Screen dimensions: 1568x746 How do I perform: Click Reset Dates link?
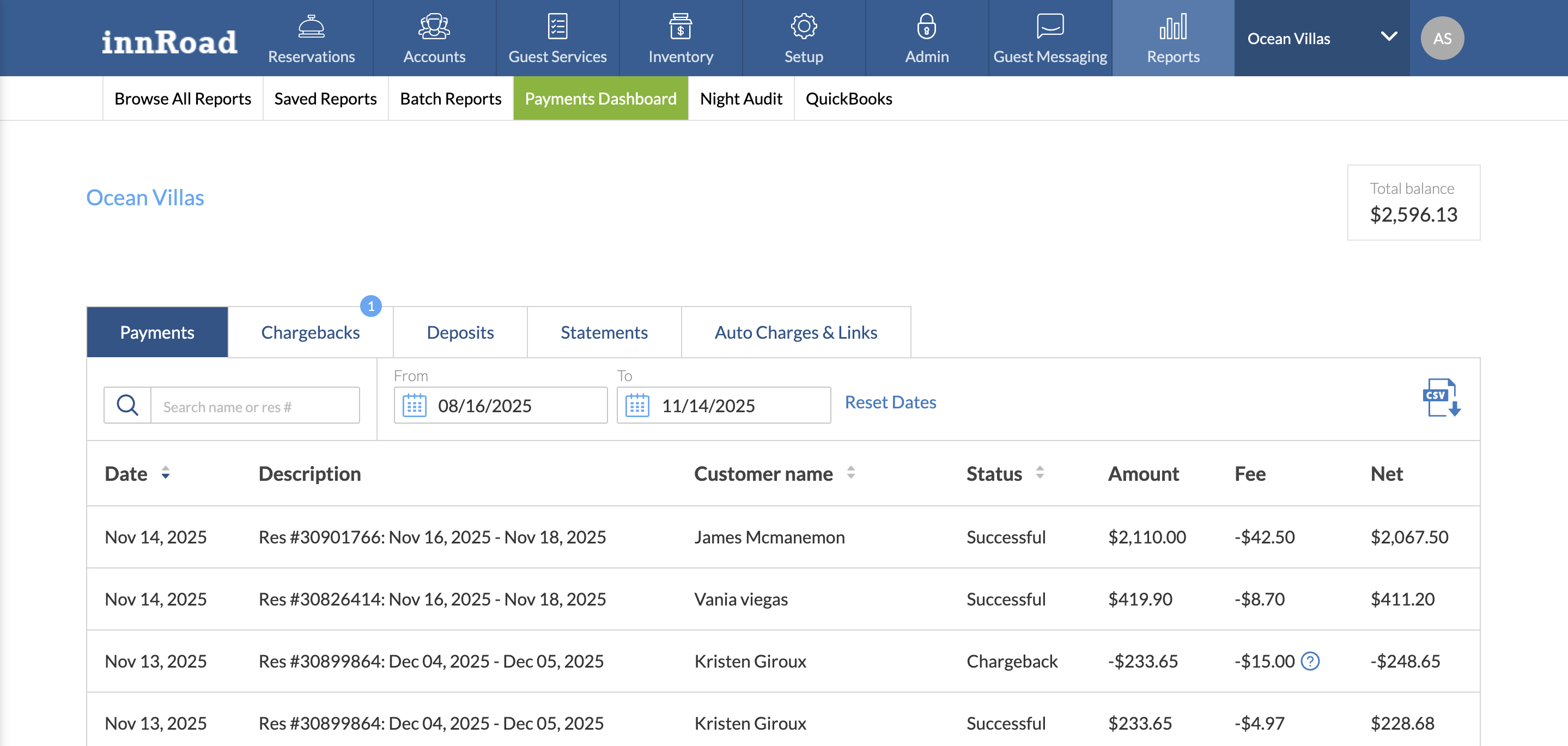tap(890, 402)
